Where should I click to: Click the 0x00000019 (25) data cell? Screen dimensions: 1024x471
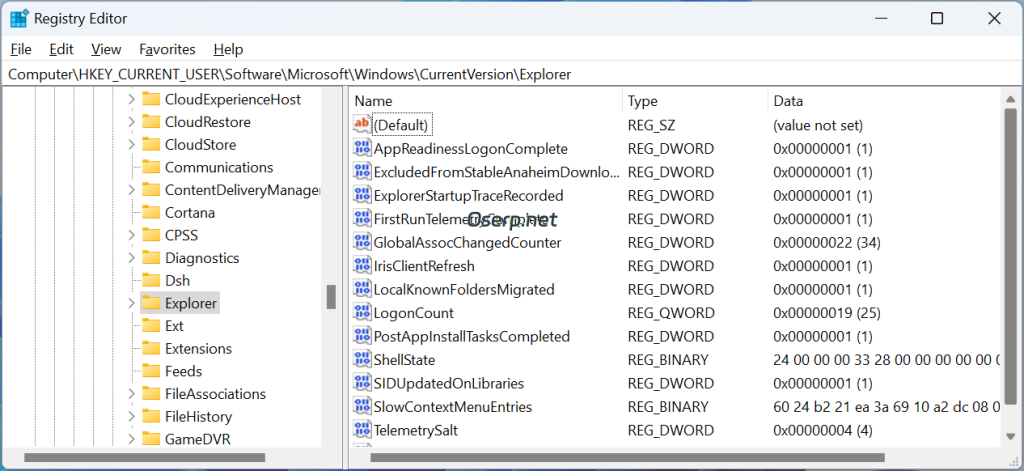pyautogui.click(x=827, y=313)
